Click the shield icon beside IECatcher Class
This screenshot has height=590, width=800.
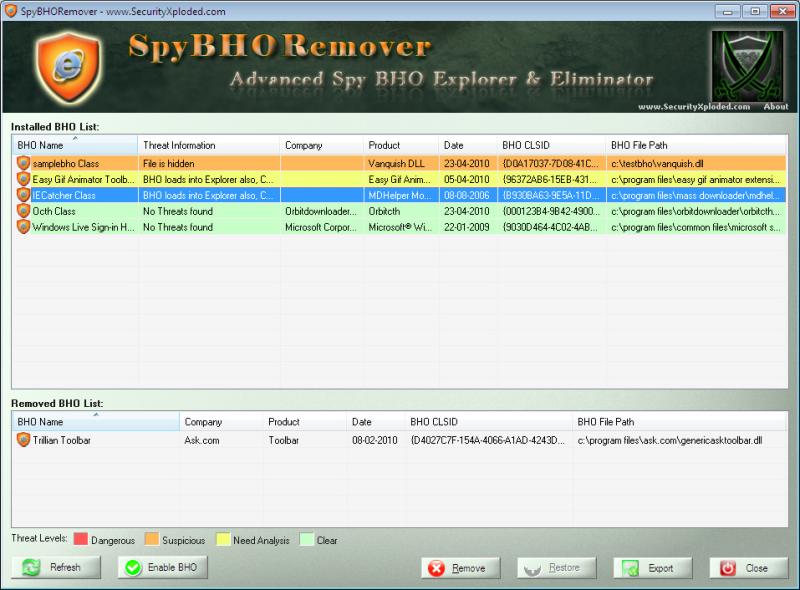click(23, 195)
